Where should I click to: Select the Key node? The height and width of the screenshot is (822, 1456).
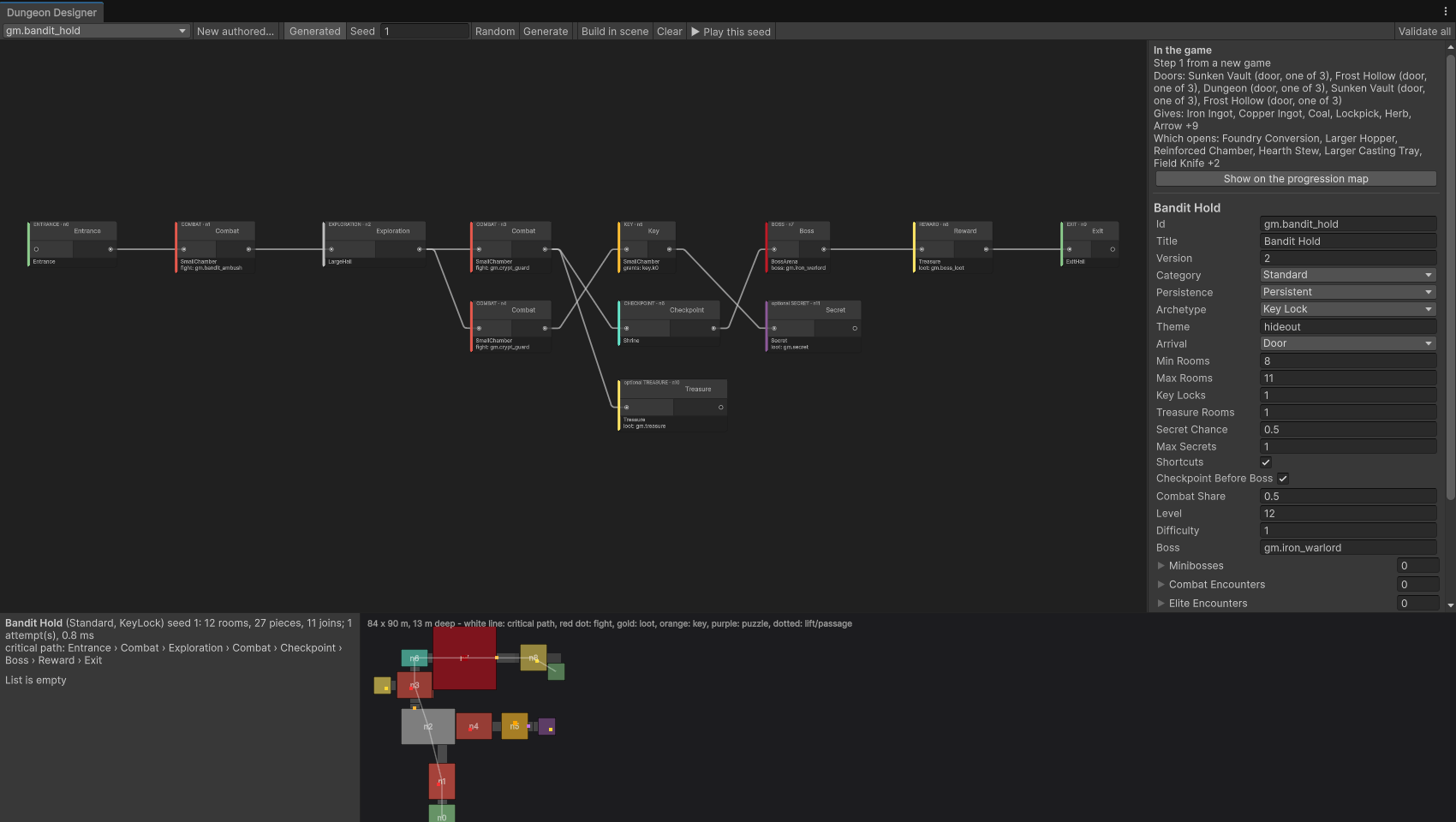[647, 247]
